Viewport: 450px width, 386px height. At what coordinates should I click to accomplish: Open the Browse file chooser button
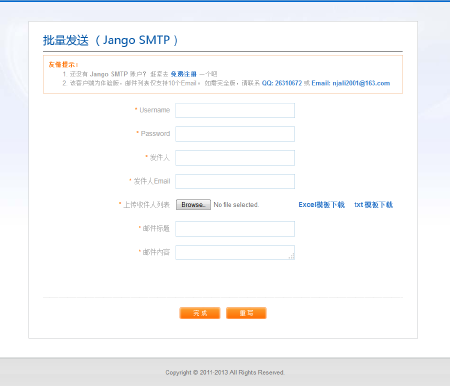(193, 205)
